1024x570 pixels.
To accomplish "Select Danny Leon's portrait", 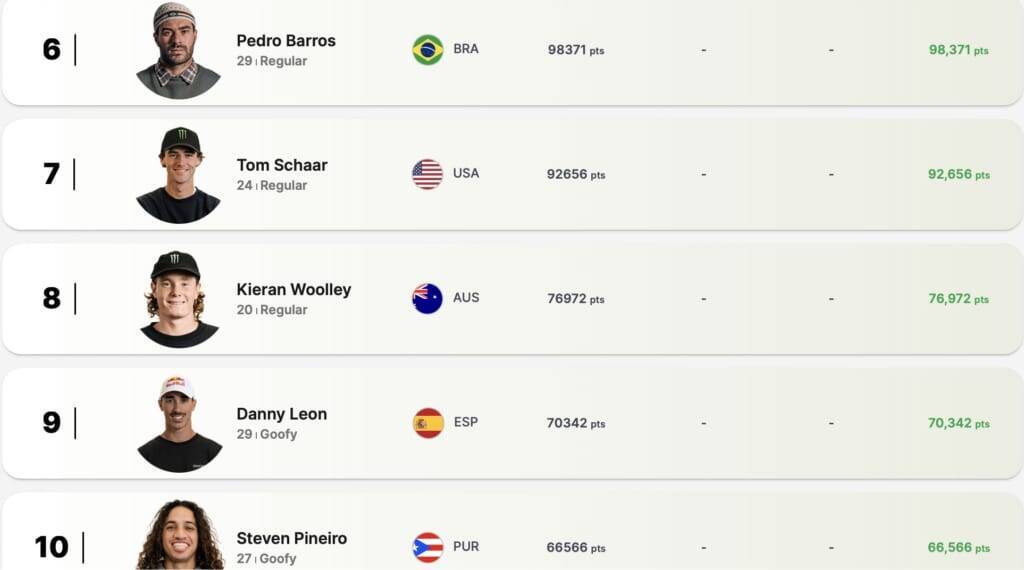I will [x=179, y=423].
